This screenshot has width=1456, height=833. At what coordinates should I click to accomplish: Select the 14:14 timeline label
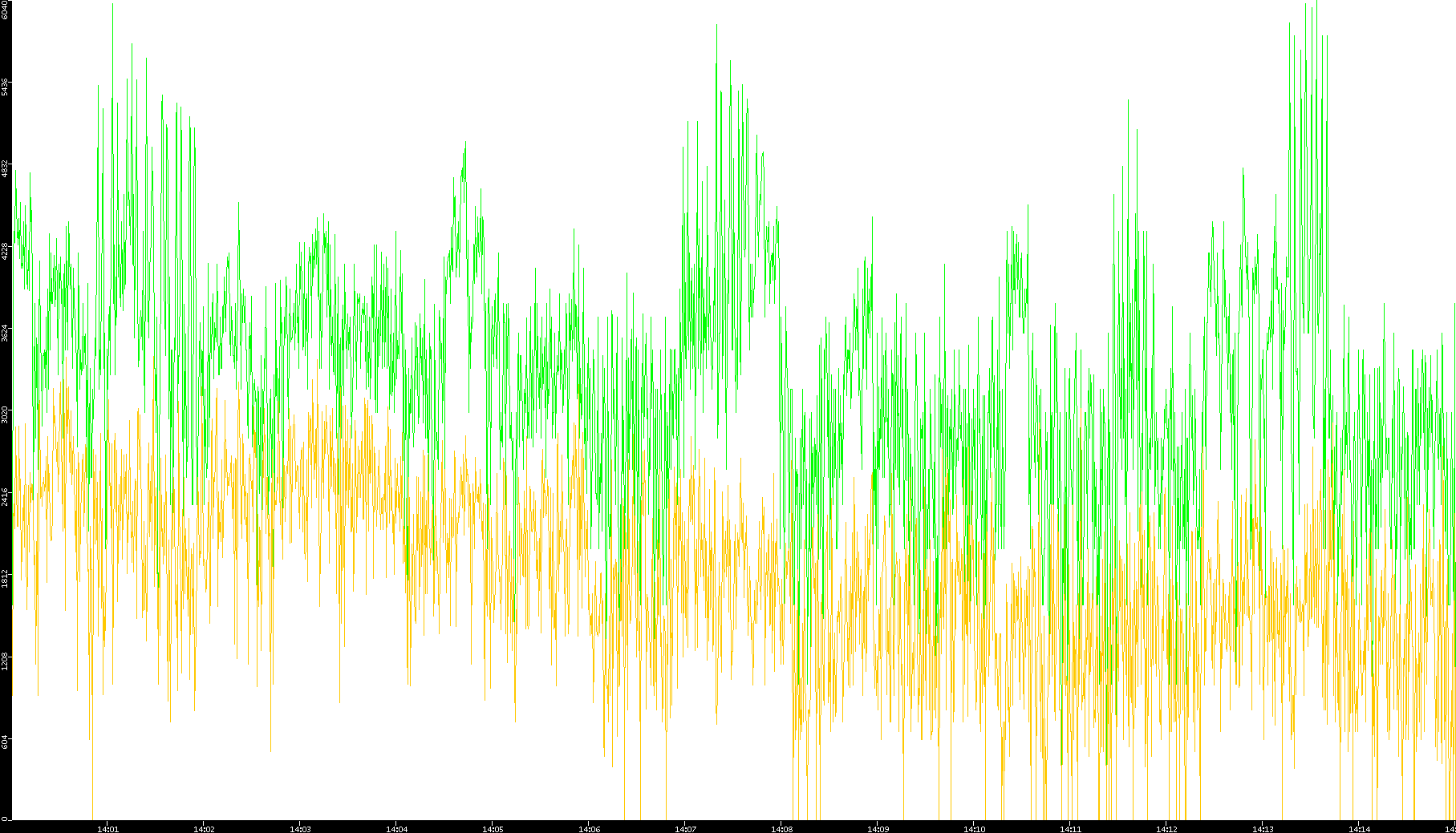point(1359,828)
